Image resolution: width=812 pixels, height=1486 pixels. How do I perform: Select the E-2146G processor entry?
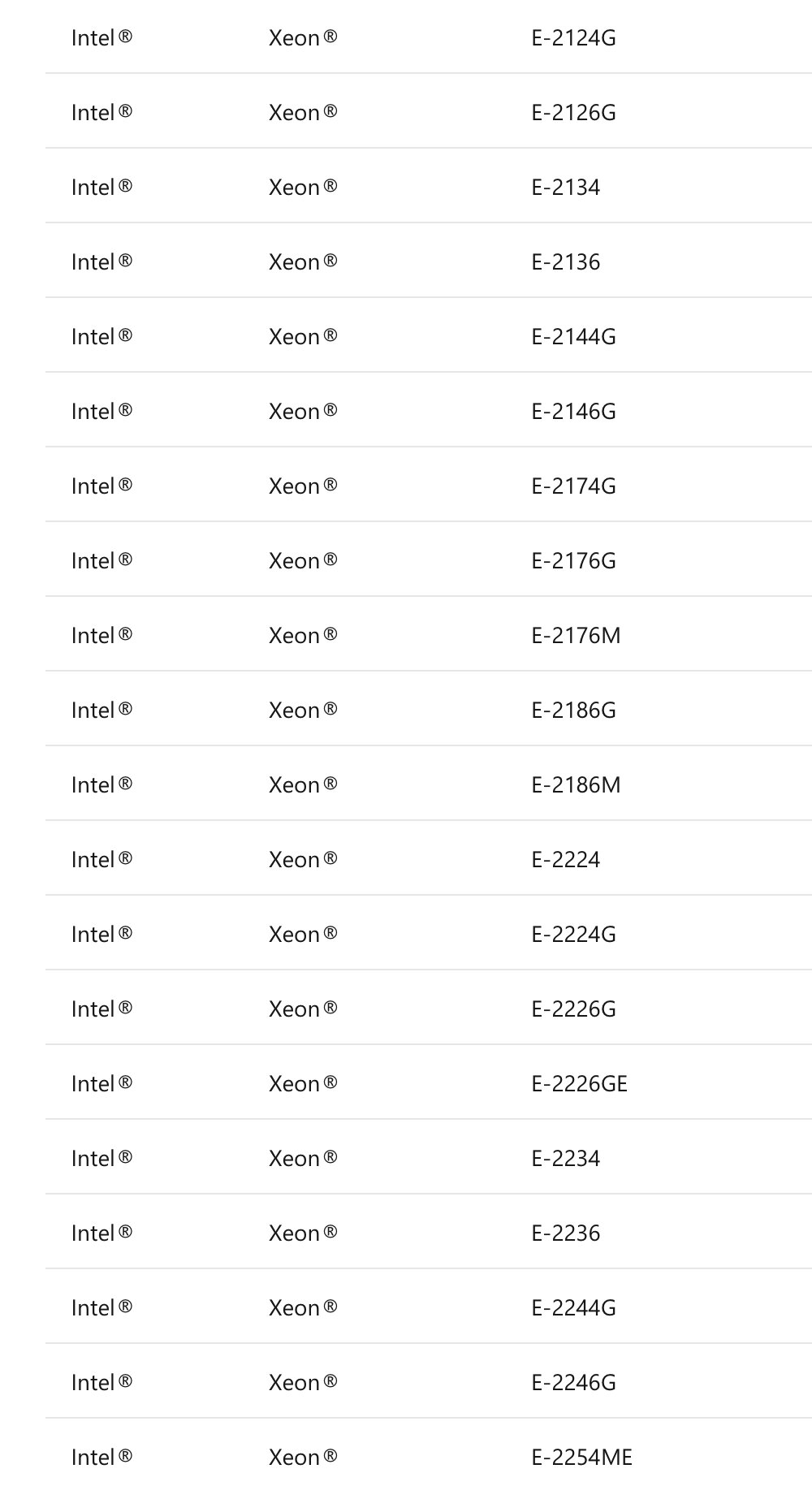click(573, 412)
